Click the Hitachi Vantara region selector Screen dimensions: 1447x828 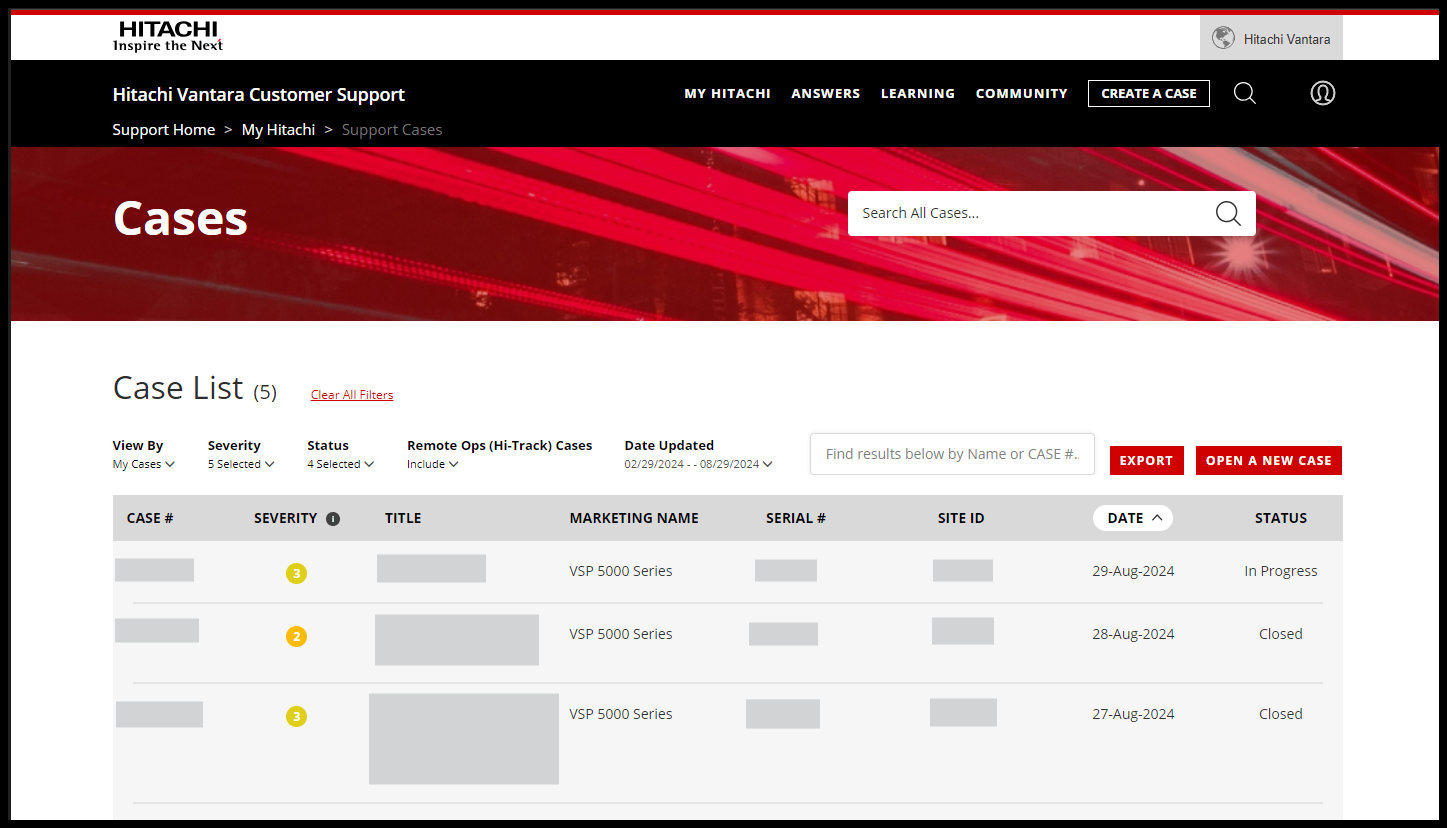coord(1271,38)
